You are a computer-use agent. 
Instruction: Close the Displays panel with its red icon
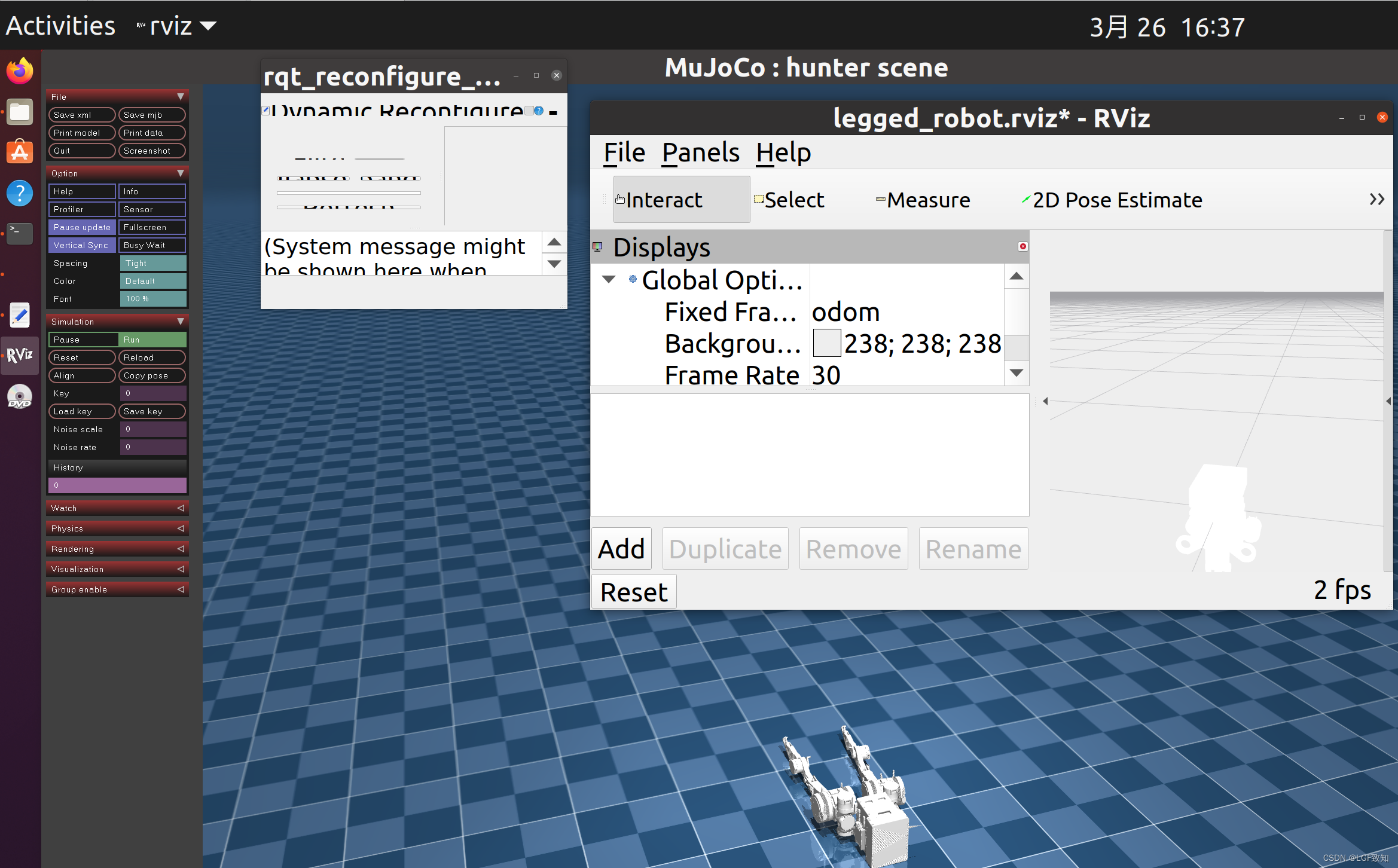click(x=1022, y=246)
